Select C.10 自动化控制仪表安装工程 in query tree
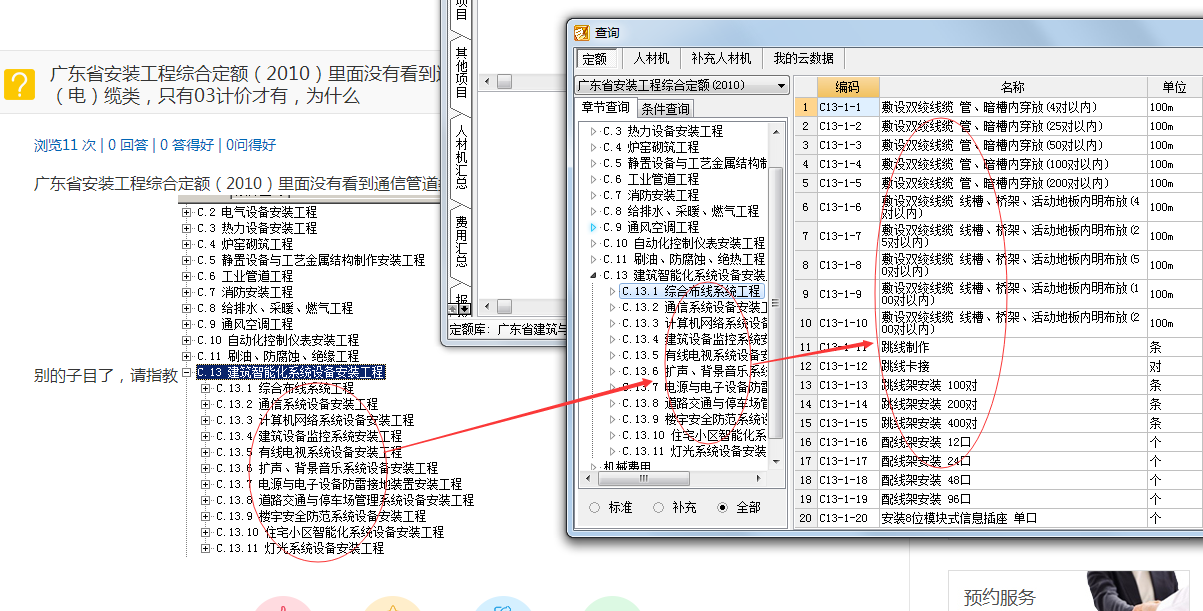The width and height of the screenshot is (1203, 611). 683,243
